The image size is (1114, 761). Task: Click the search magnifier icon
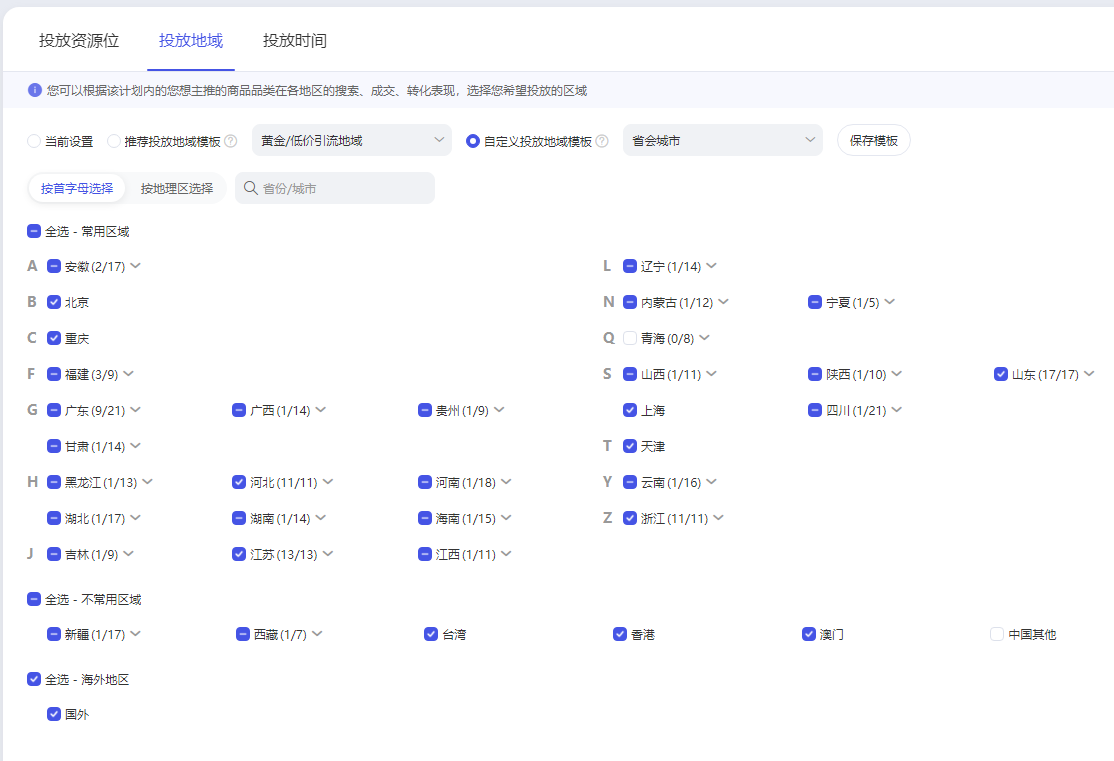point(251,188)
